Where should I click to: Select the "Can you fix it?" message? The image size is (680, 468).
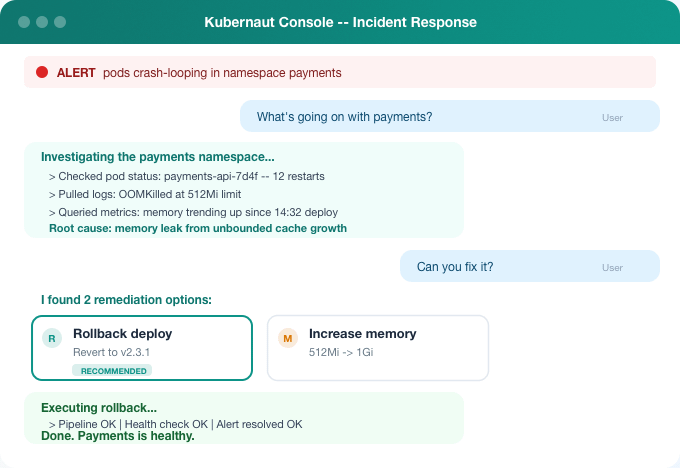click(x=455, y=267)
